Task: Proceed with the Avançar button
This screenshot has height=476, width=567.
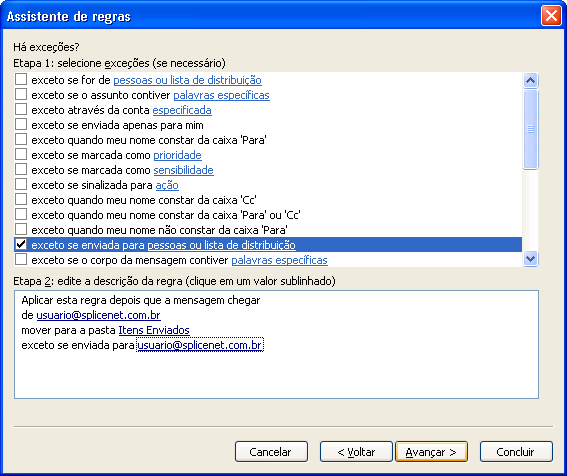Action: pyautogui.click(x=431, y=451)
